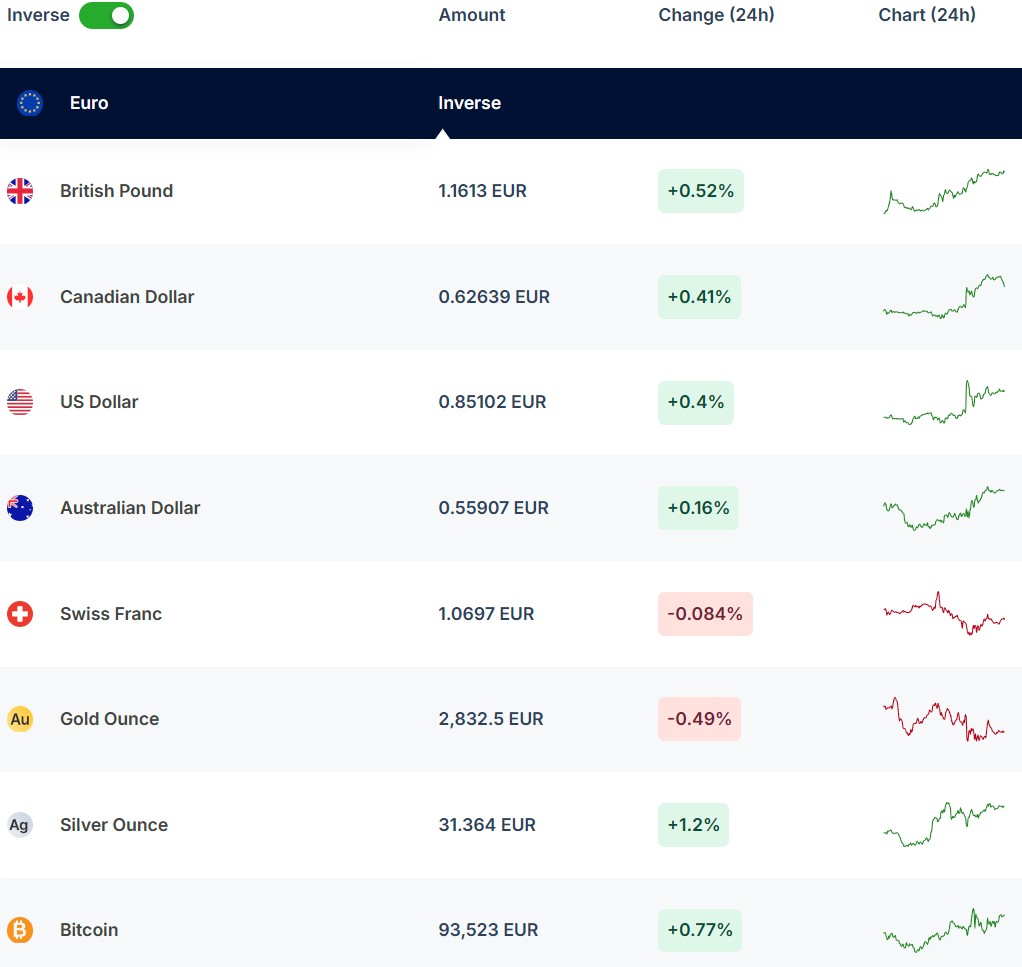Click the Euro flag in header row

click(30, 103)
